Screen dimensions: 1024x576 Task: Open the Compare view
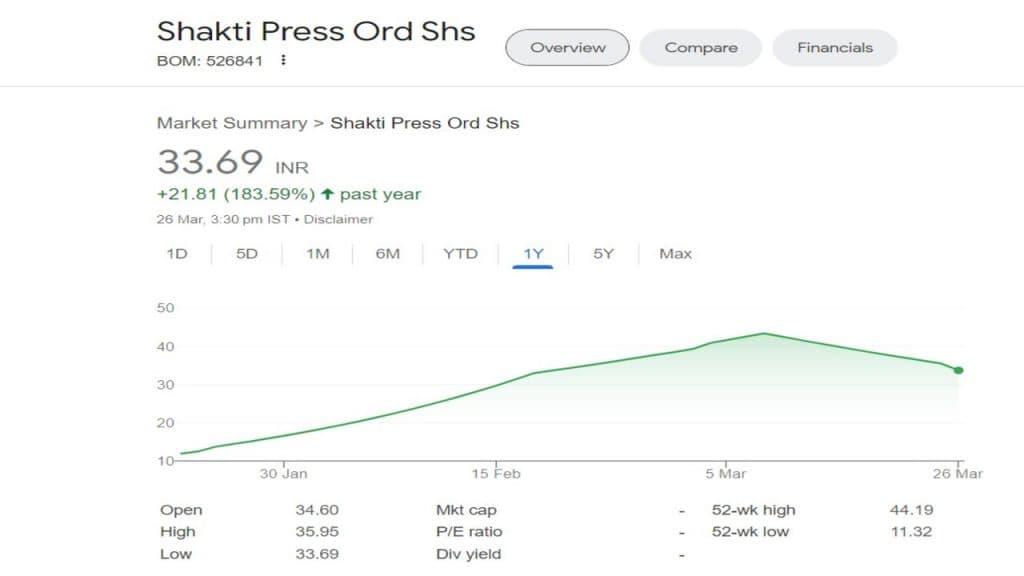[701, 47]
